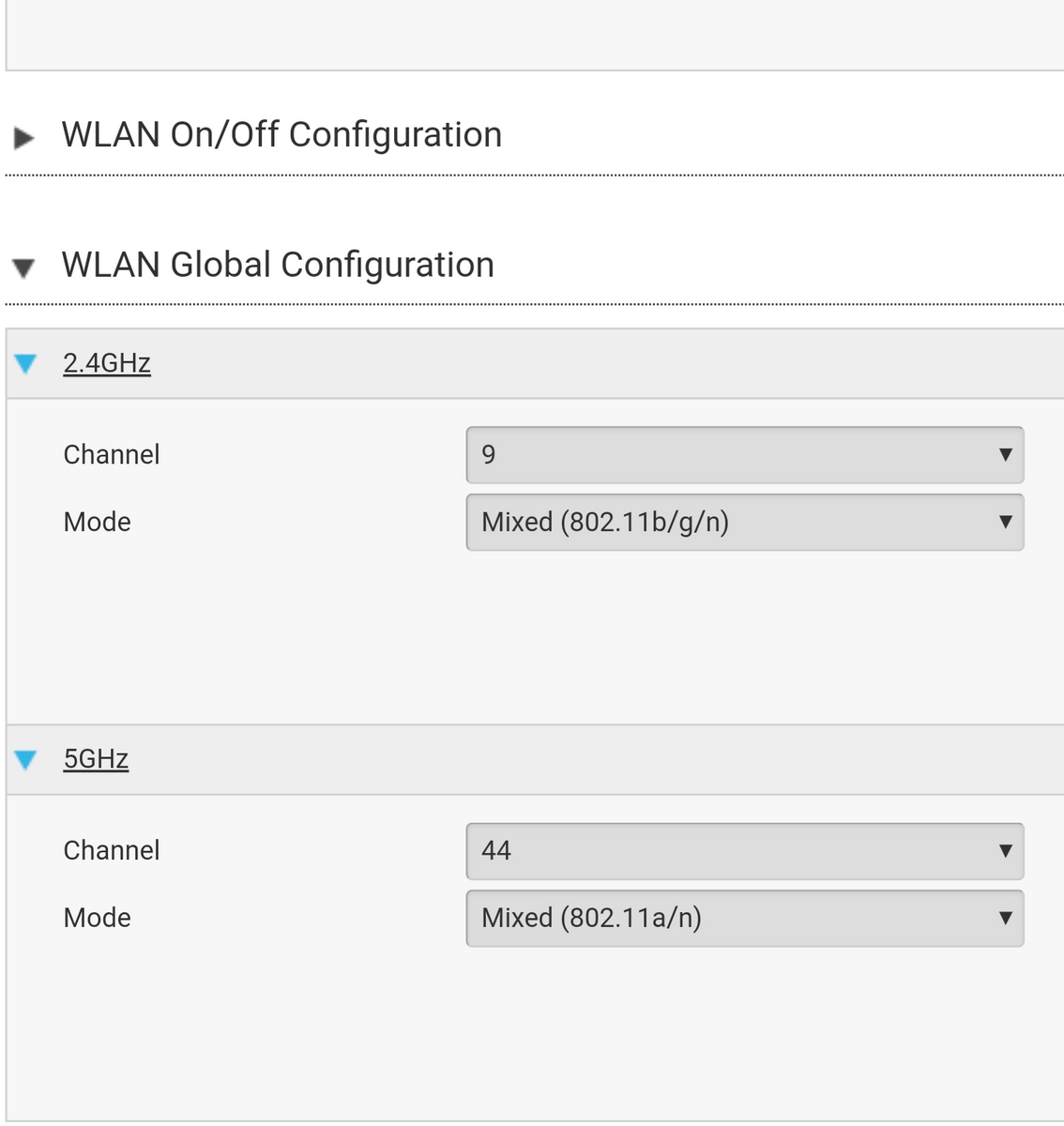Click the 2.4GHz Channel dropdown arrow
Screen dimensions: 1064x1126
tap(1006, 455)
